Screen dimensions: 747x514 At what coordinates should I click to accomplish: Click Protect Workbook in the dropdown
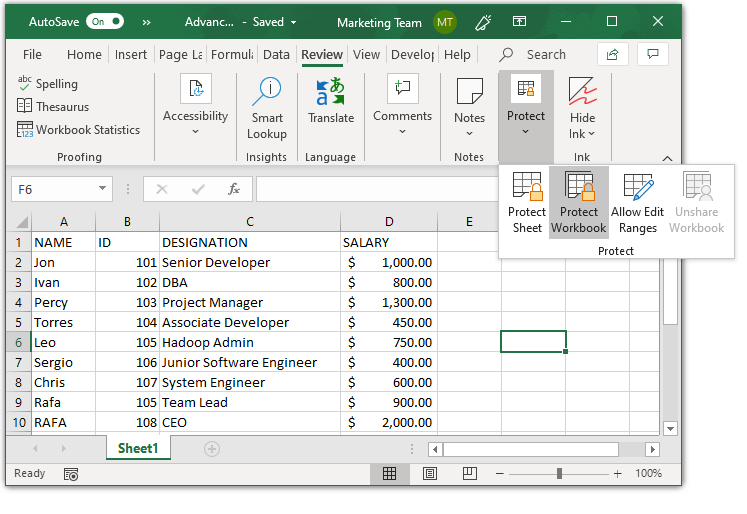pos(578,202)
